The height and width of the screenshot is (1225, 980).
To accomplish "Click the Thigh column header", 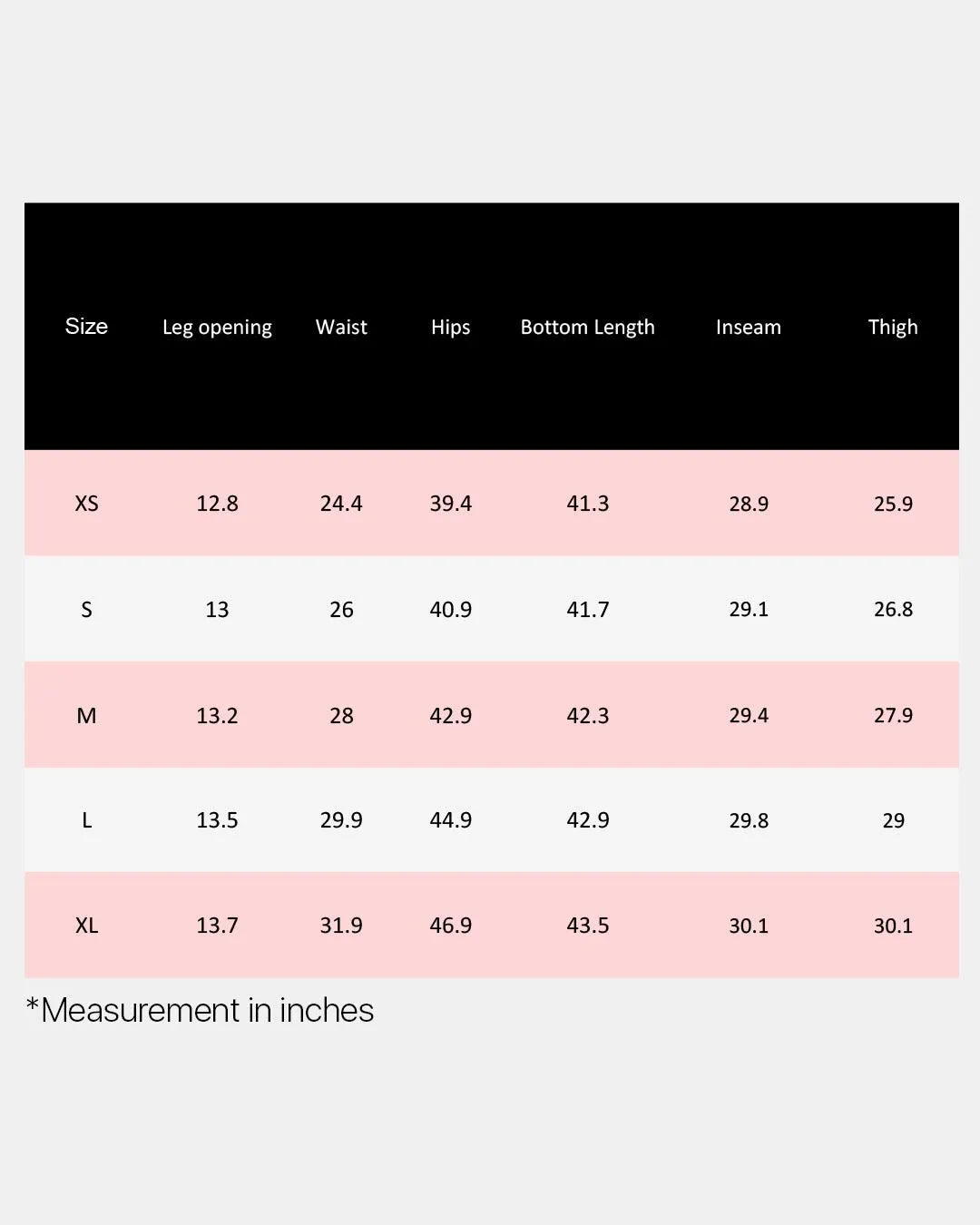I will 893,328.
